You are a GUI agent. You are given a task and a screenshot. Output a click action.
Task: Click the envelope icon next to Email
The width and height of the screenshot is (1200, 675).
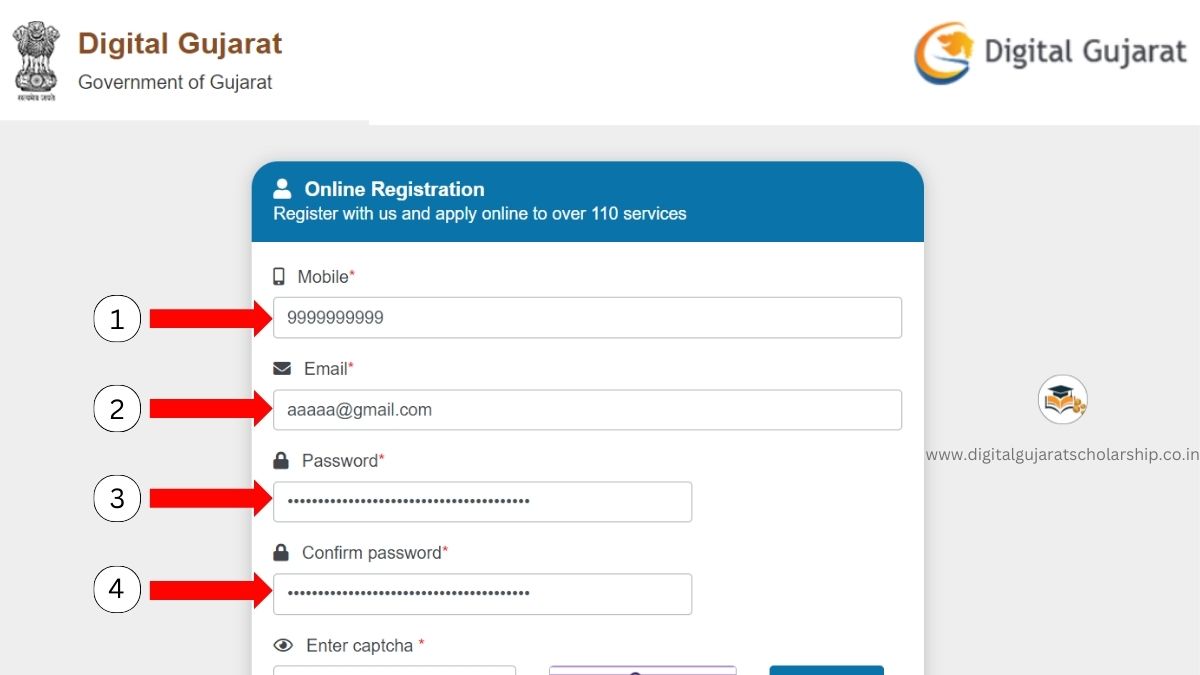click(x=282, y=369)
